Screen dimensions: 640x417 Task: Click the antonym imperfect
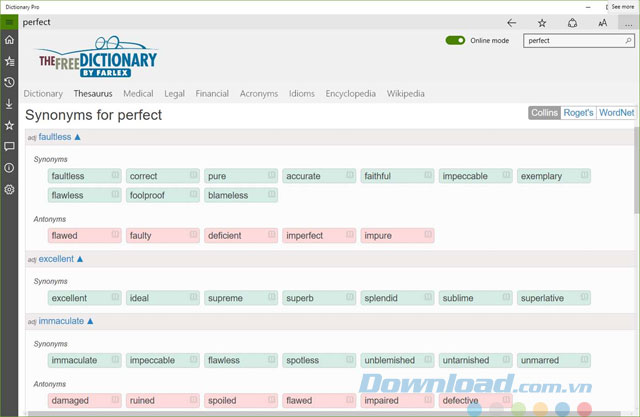point(319,236)
